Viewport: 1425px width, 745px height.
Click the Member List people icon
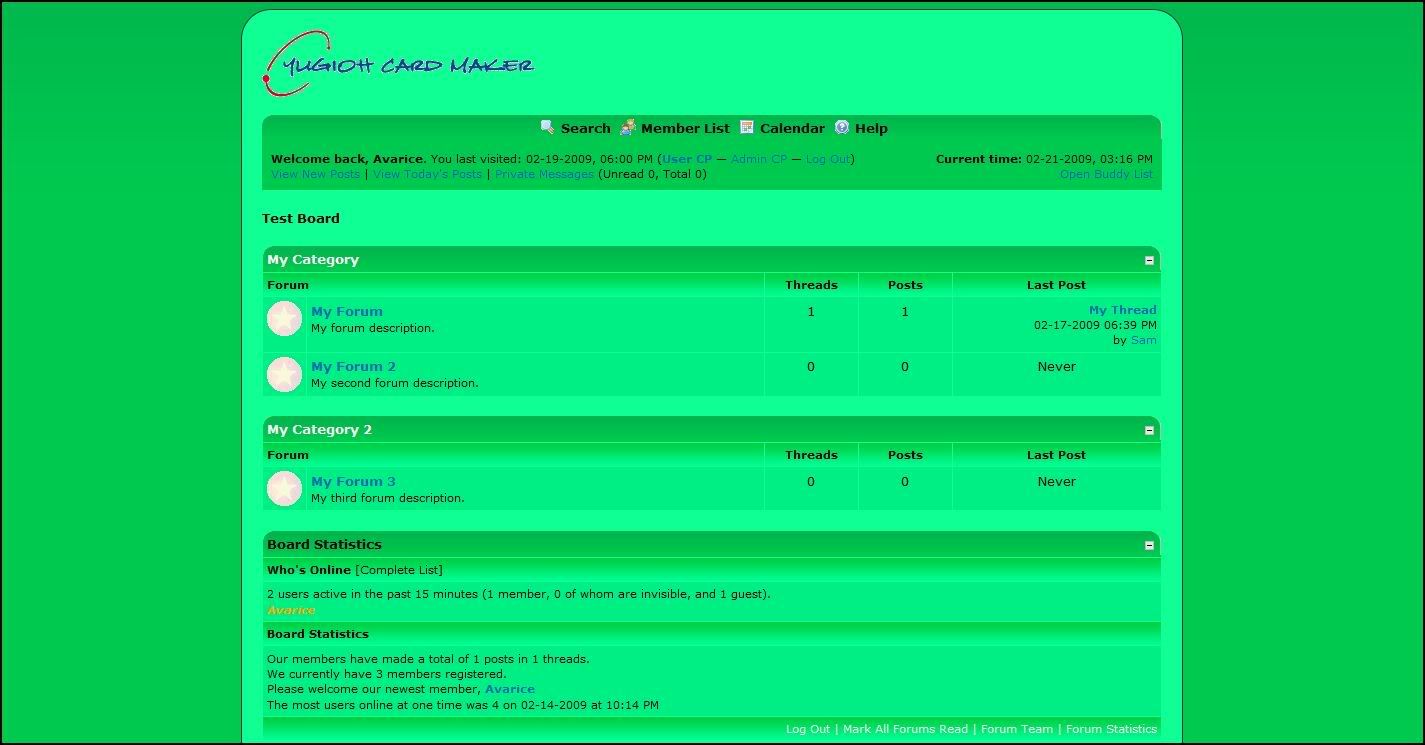(x=627, y=127)
